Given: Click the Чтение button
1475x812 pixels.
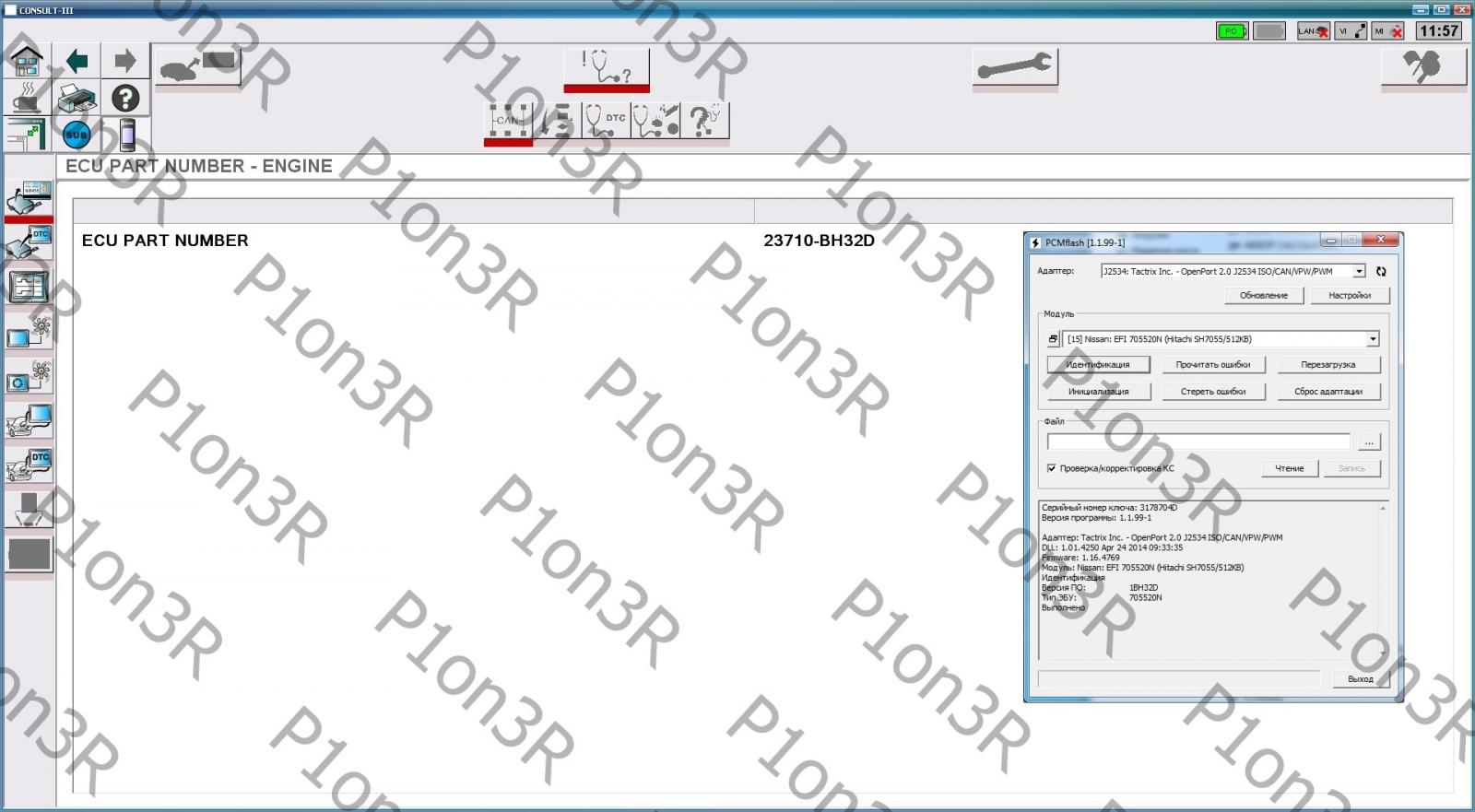Looking at the screenshot, I should coord(1290,468).
